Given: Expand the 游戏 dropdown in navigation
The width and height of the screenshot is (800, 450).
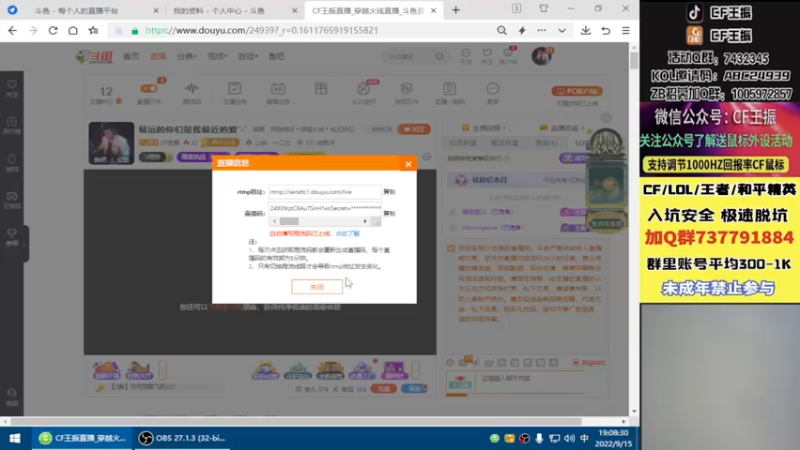Looking at the screenshot, I should (x=248, y=56).
